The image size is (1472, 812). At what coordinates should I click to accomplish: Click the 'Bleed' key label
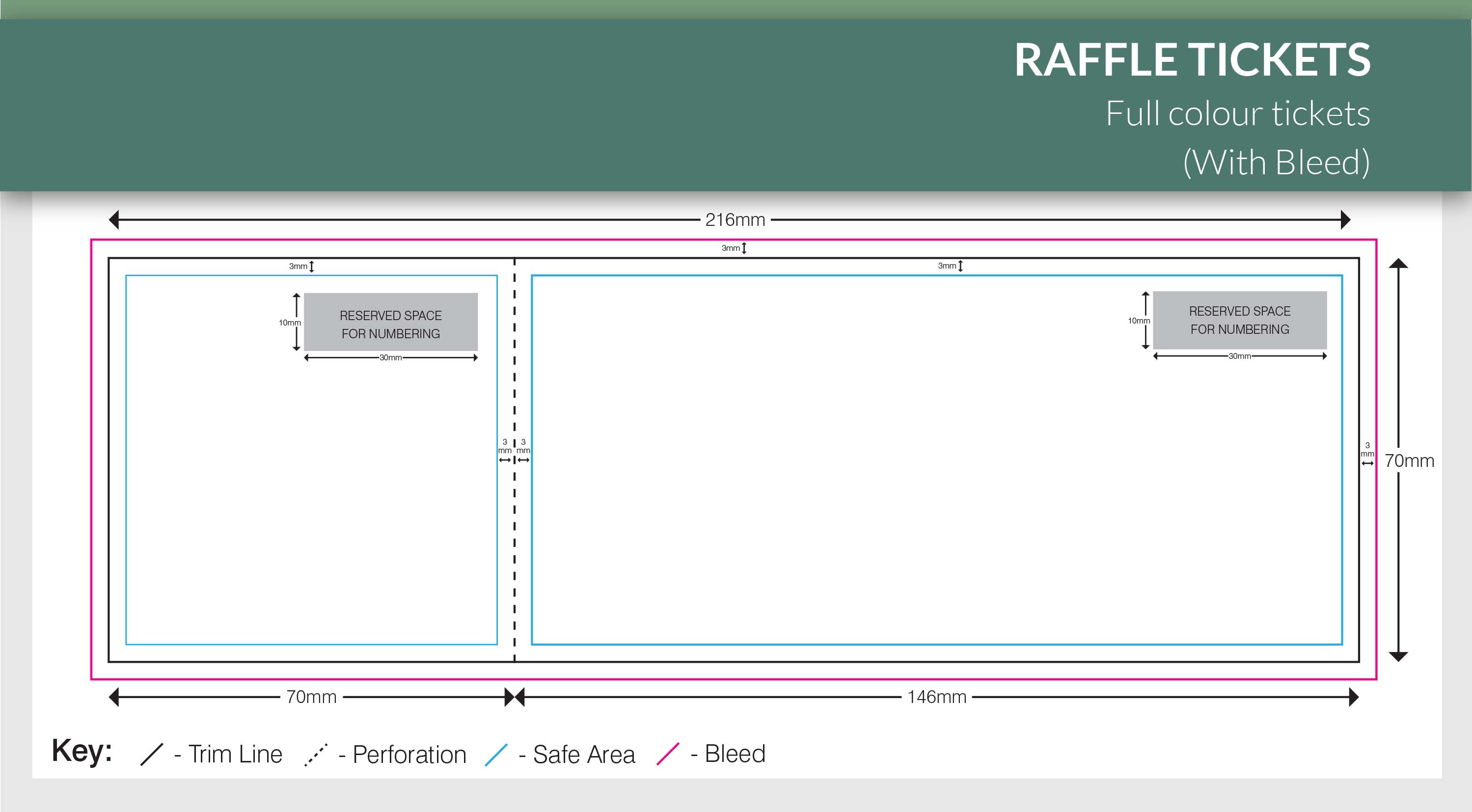coord(735,754)
